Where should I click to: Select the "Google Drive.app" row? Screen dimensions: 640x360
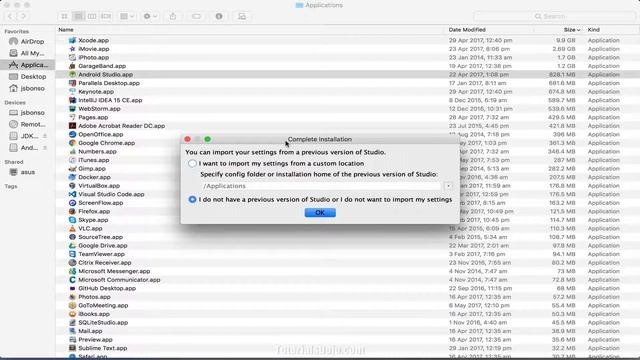pyautogui.click(x=348, y=246)
